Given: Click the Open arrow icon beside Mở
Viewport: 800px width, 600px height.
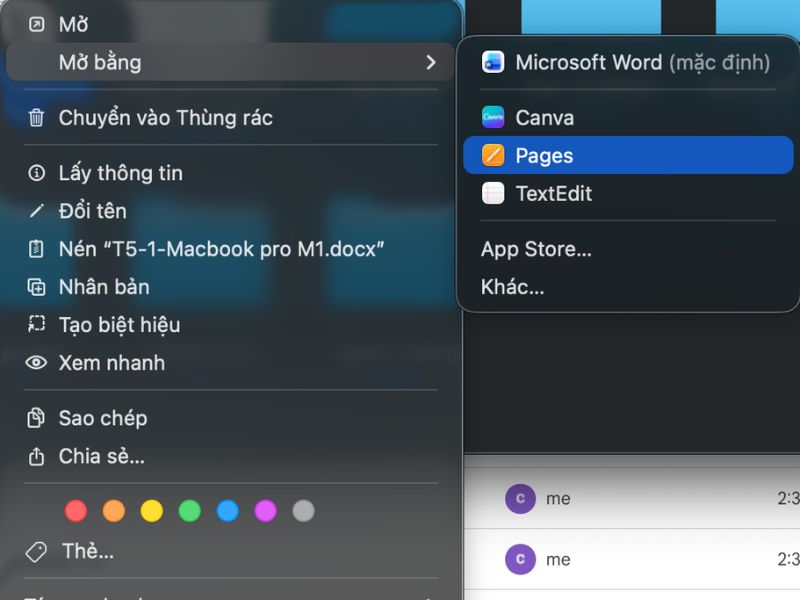Looking at the screenshot, I should [x=36, y=24].
